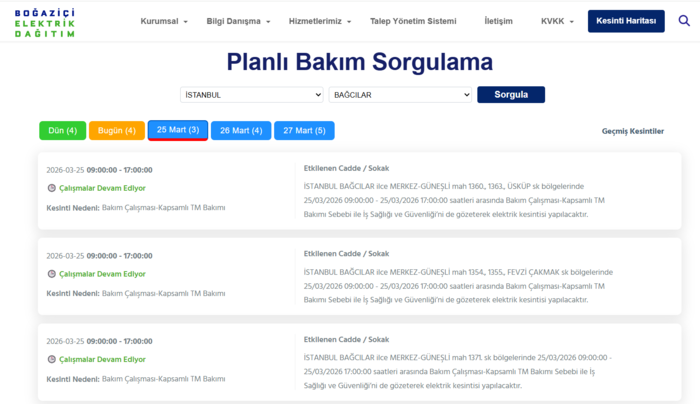Click the Sorgula button
Viewport: 700px width, 404px height.
[x=511, y=95]
